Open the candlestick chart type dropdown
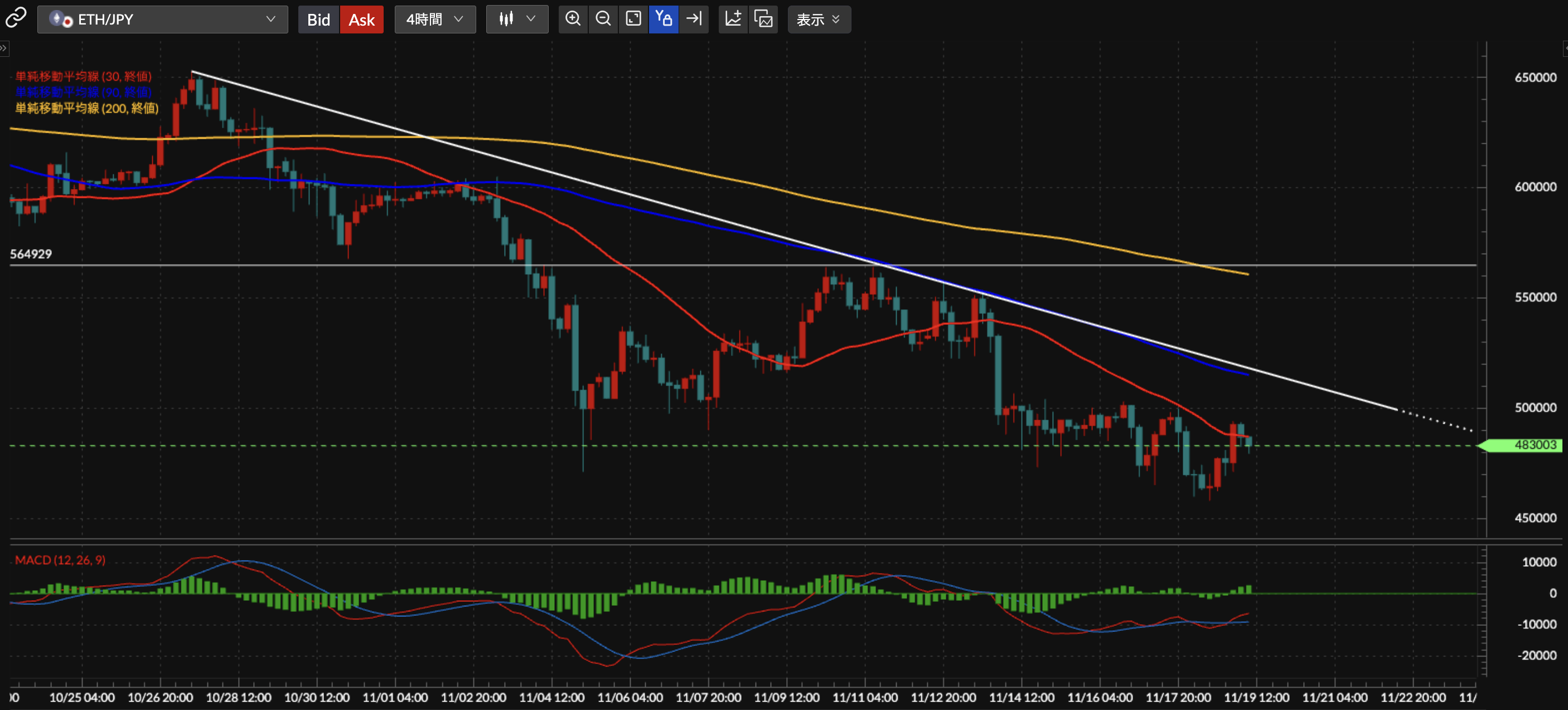Image resolution: width=1568 pixels, height=710 pixels. pyautogui.click(x=517, y=20)
